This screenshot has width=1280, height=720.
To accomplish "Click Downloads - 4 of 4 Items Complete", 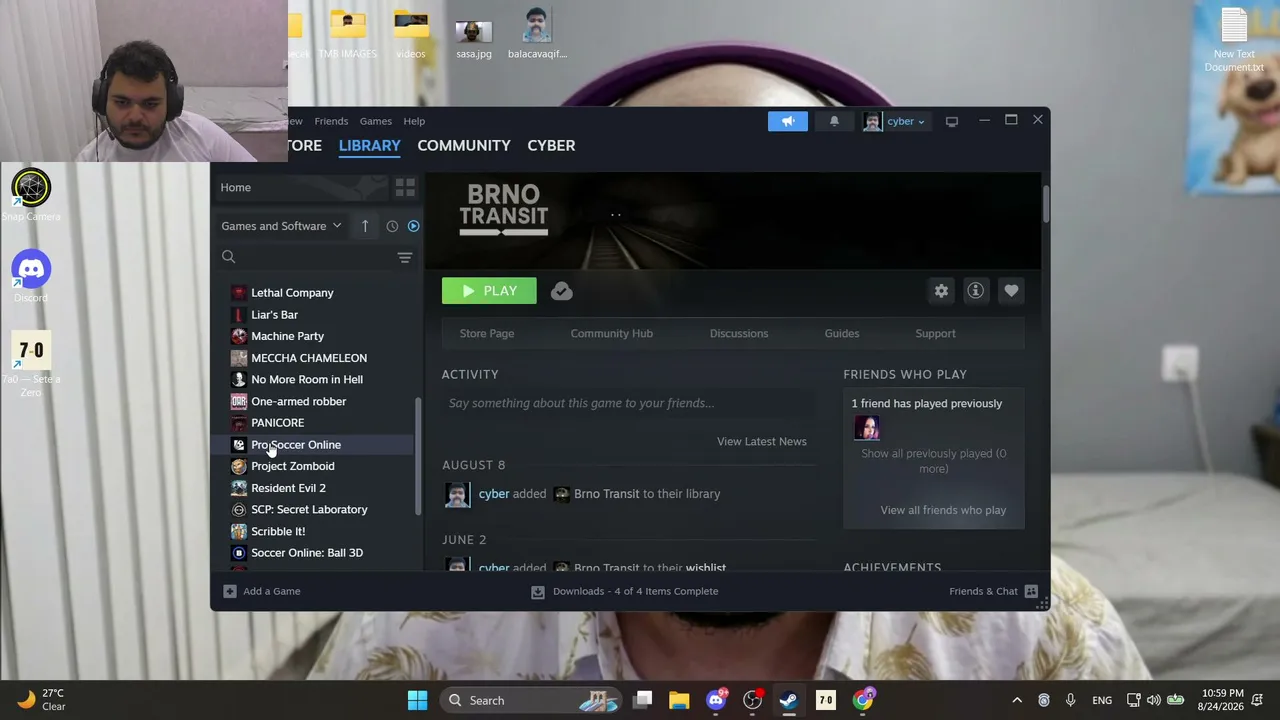I will coord(635,591).
